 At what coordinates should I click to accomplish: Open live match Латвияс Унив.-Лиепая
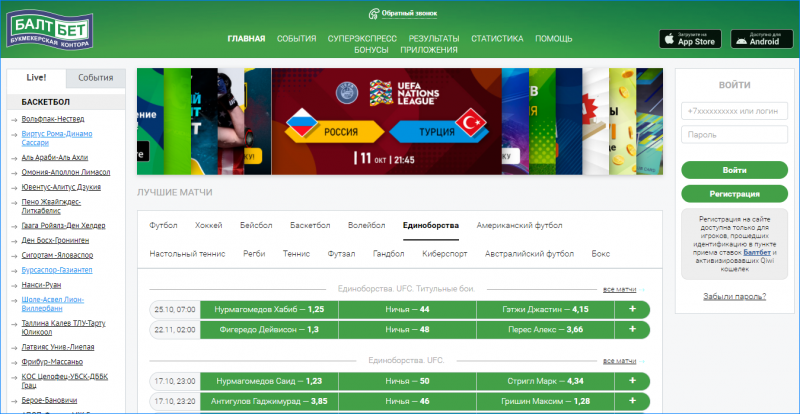(x=58, y=347)
